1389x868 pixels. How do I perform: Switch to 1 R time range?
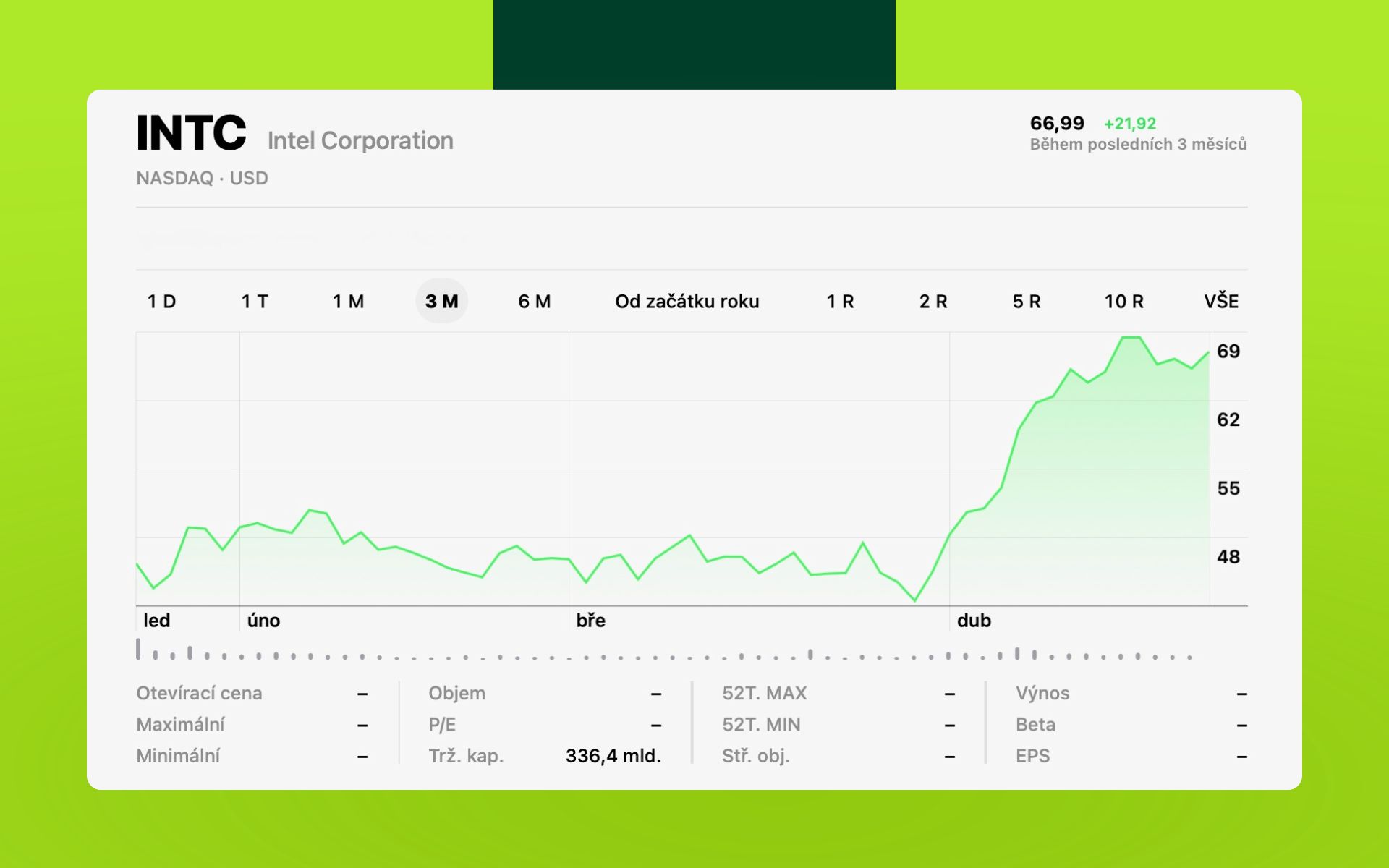coord(840,302)
